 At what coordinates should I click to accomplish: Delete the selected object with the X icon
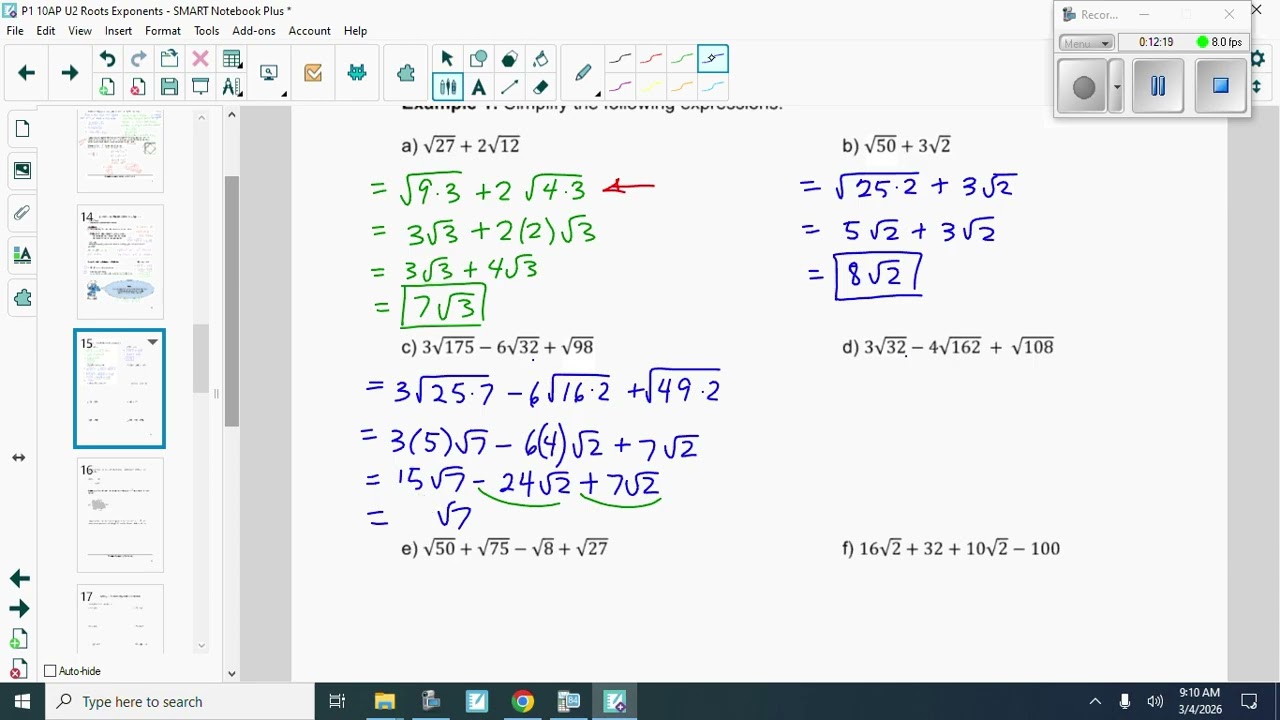200,59
